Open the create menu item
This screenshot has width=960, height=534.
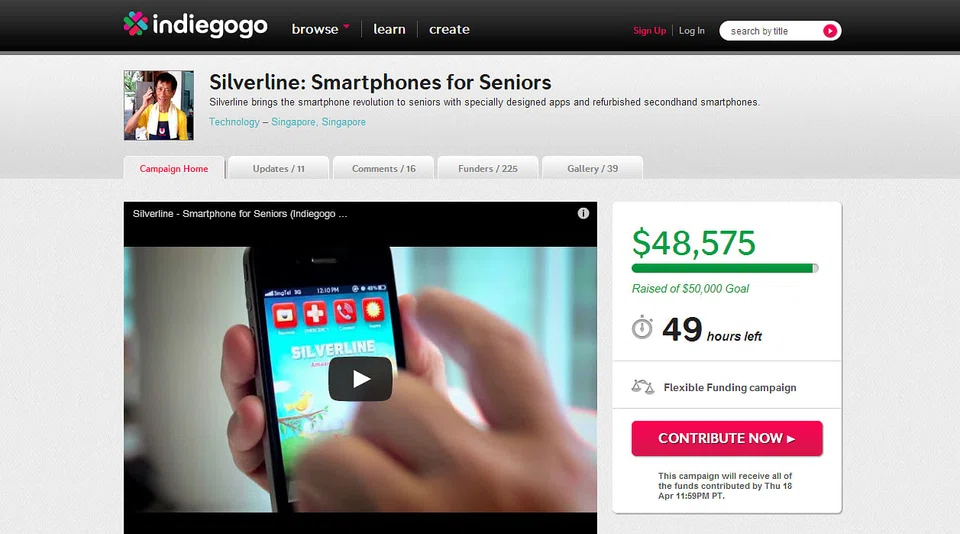[x=449, y=29]
